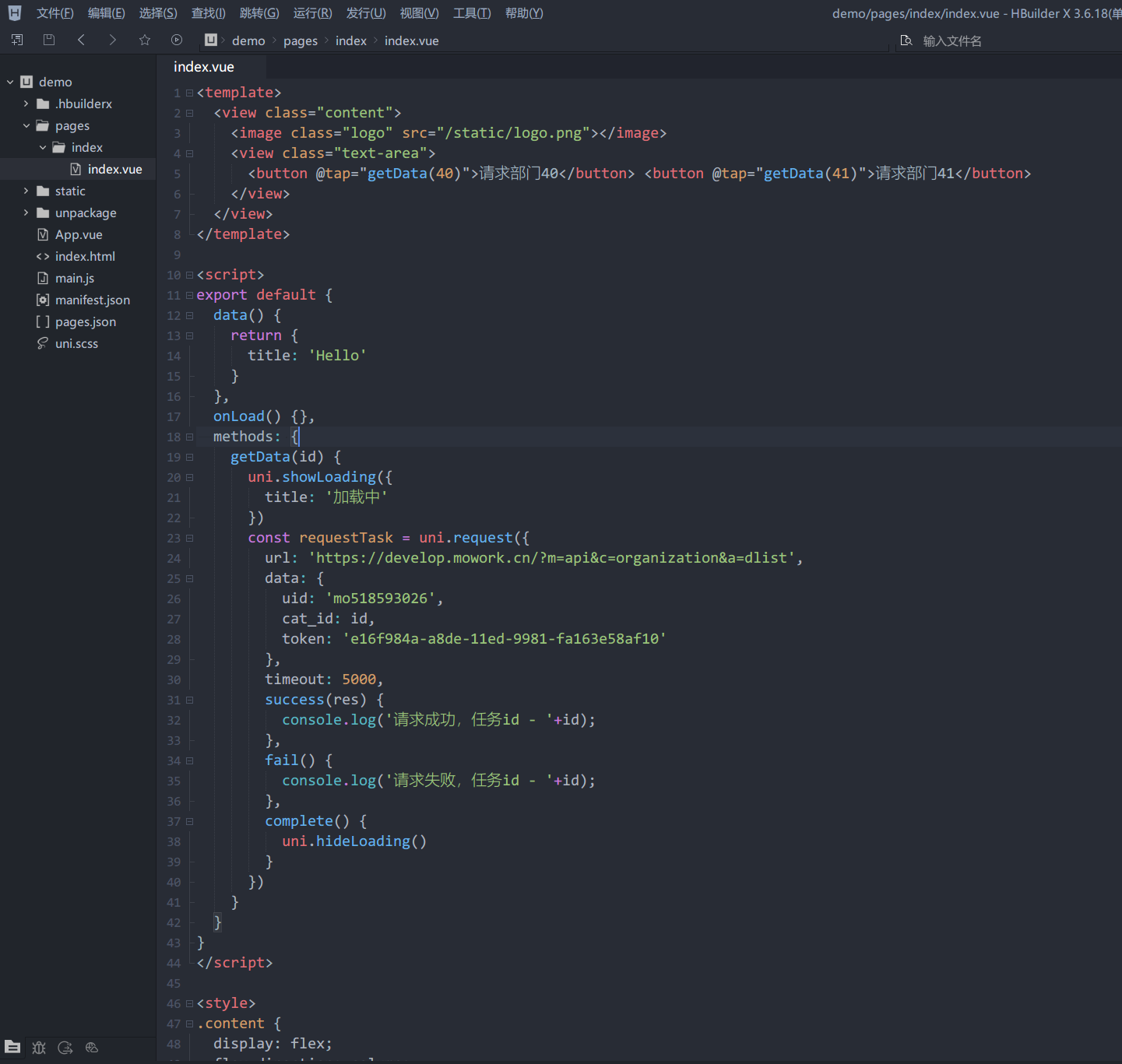Click the project icon in the breadcrumb

pos(211,40)
